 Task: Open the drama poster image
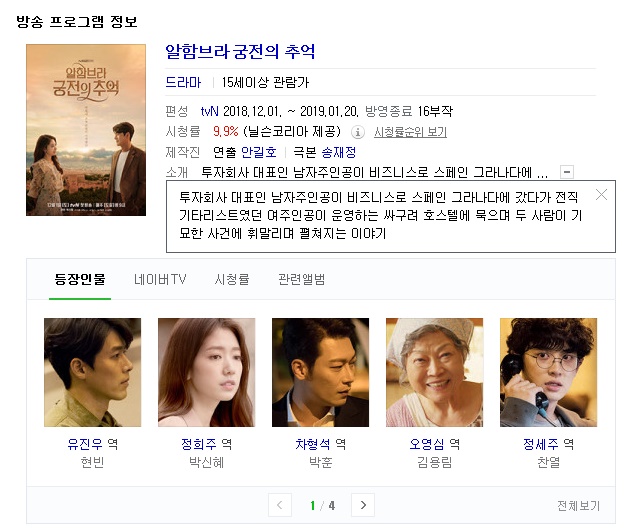pos(86,130)
